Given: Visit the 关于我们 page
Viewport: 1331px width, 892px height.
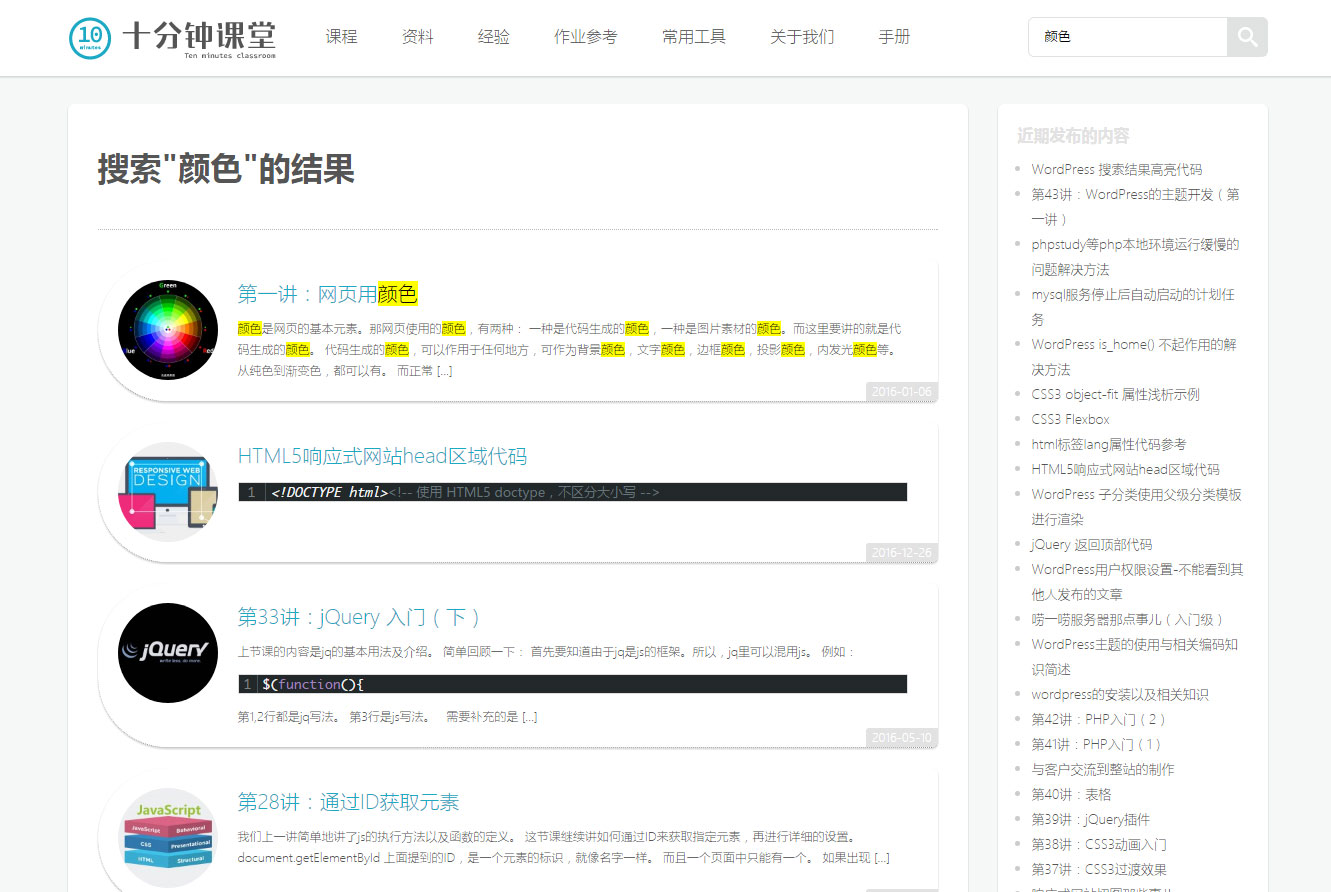Looking at the screenshot, I should tap(802, 37).
